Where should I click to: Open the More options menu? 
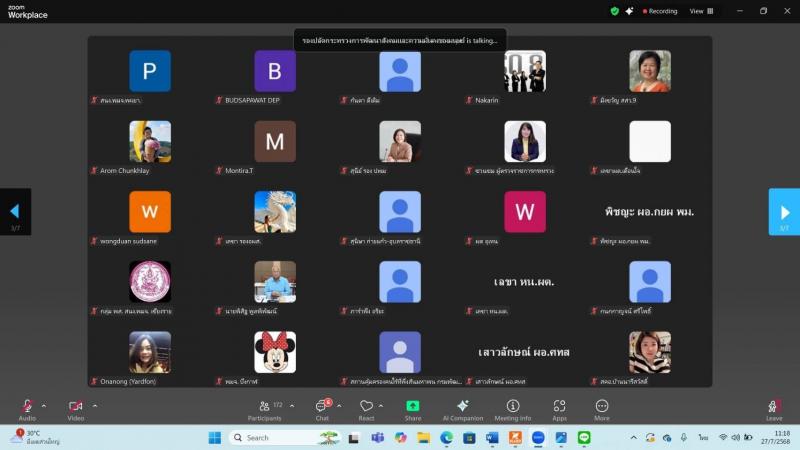point(602,410)
